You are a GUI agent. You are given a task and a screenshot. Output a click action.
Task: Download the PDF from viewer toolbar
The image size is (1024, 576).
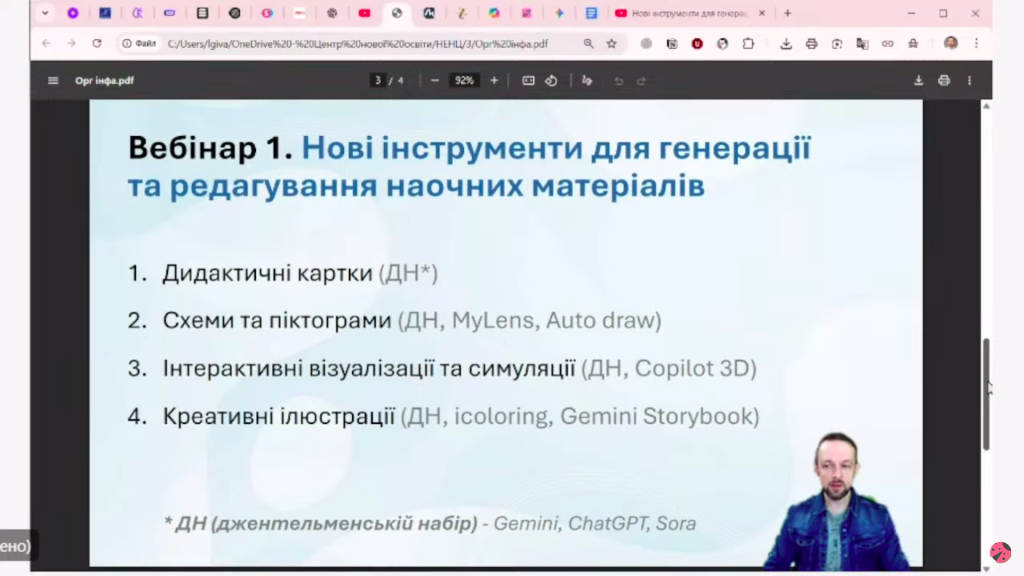tap(918, 81)
